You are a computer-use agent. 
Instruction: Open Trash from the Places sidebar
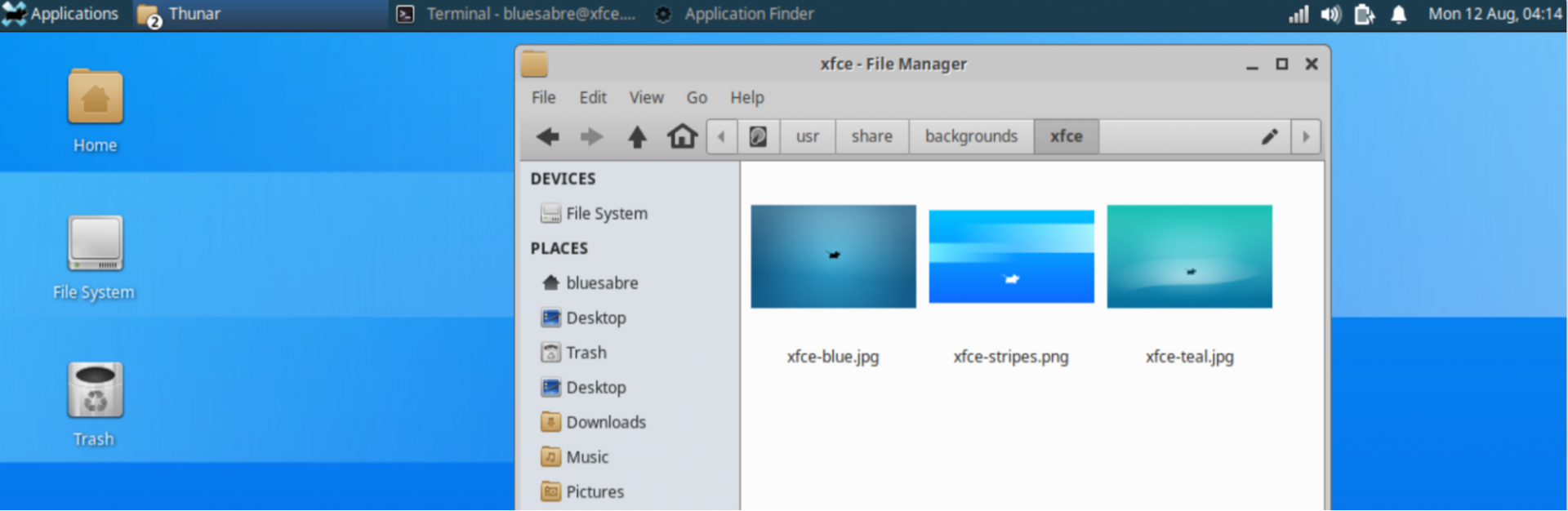pyautogui.click(x=586, y=353)
